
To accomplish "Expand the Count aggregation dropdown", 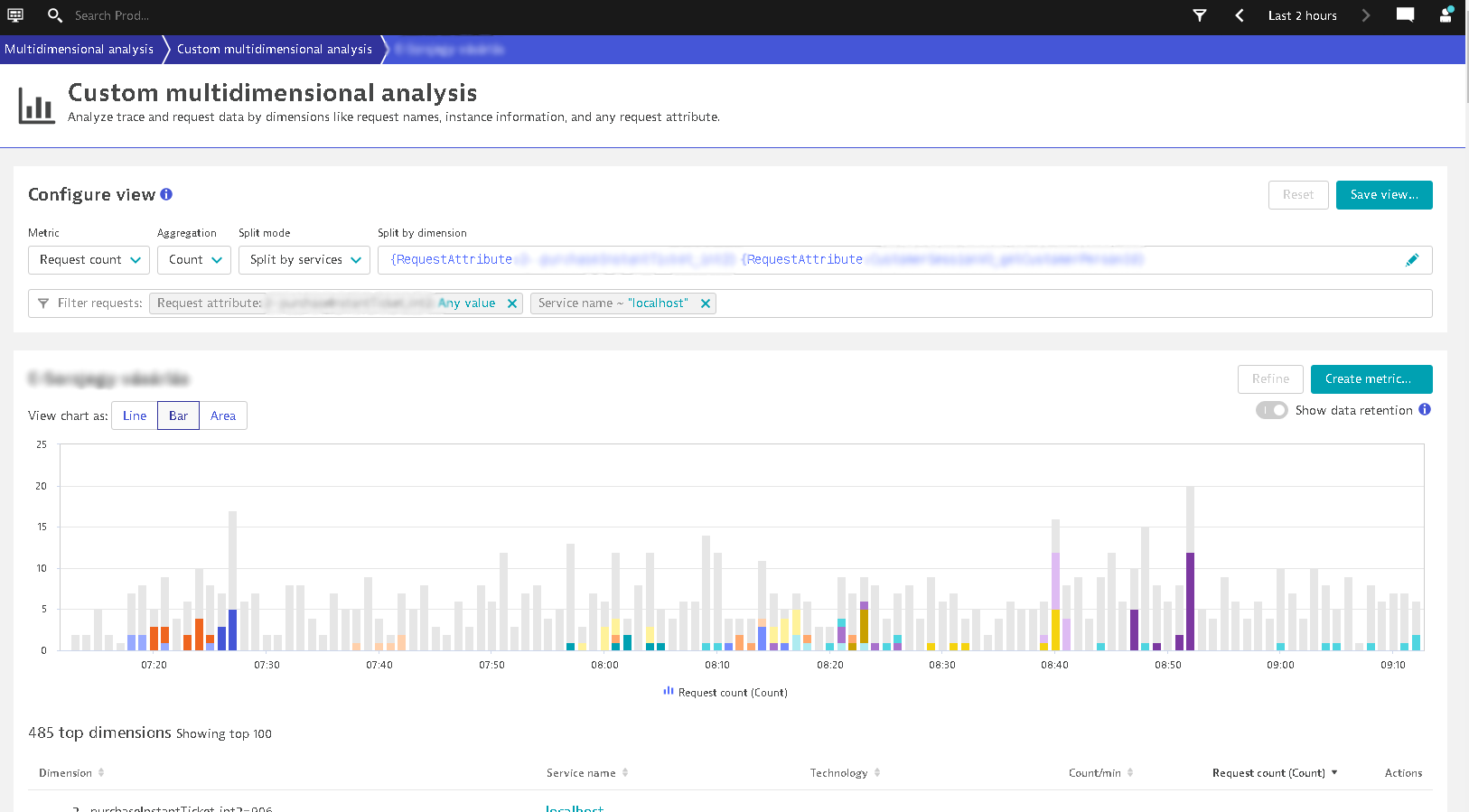I will click(x=194, y=260).
